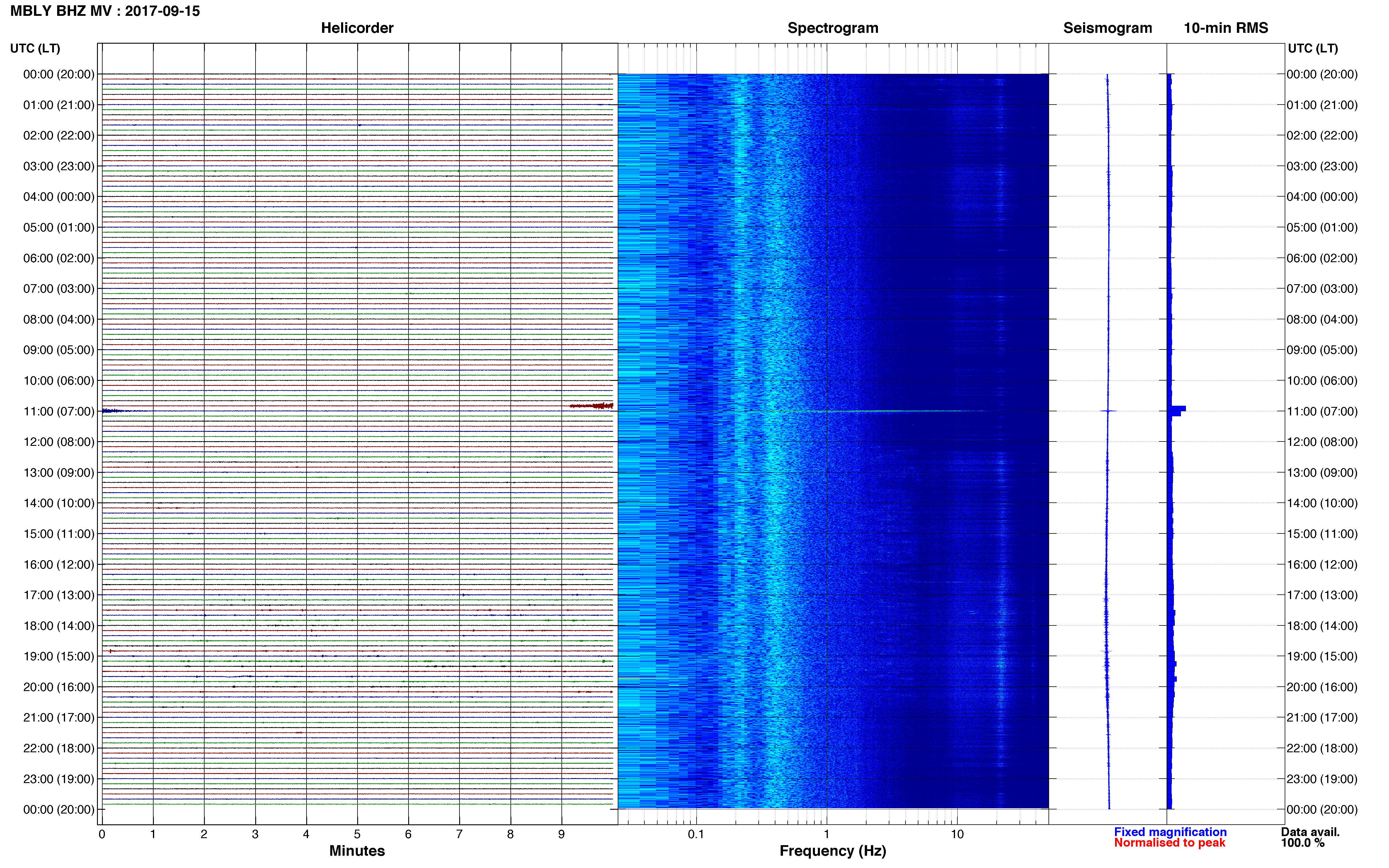Click "04:00 (00:00)" on the helicorder time axis

click(x=59, y=197)
